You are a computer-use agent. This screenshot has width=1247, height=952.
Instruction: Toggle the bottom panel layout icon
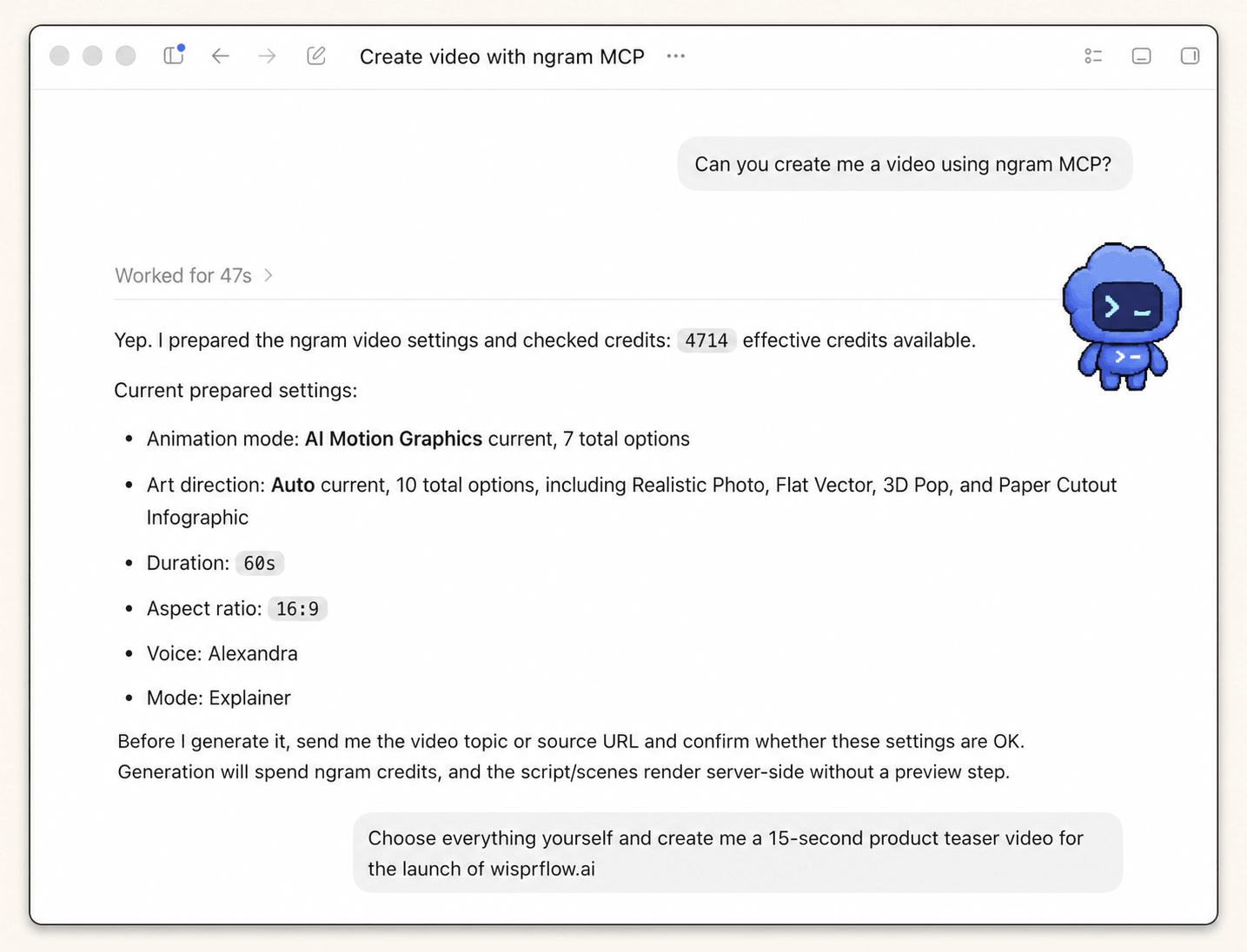pos(1142,56)
